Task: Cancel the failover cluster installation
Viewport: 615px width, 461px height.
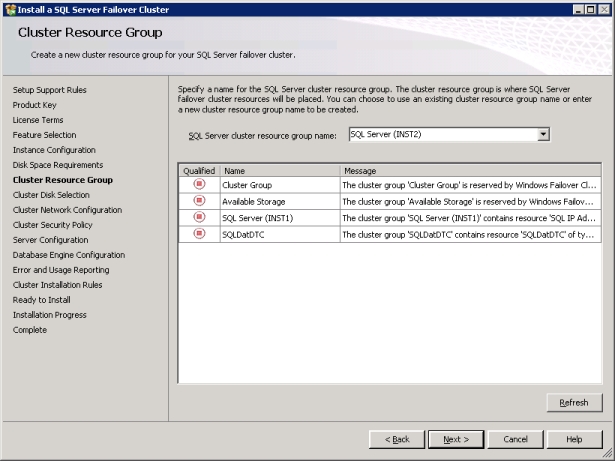Action: 515,439
